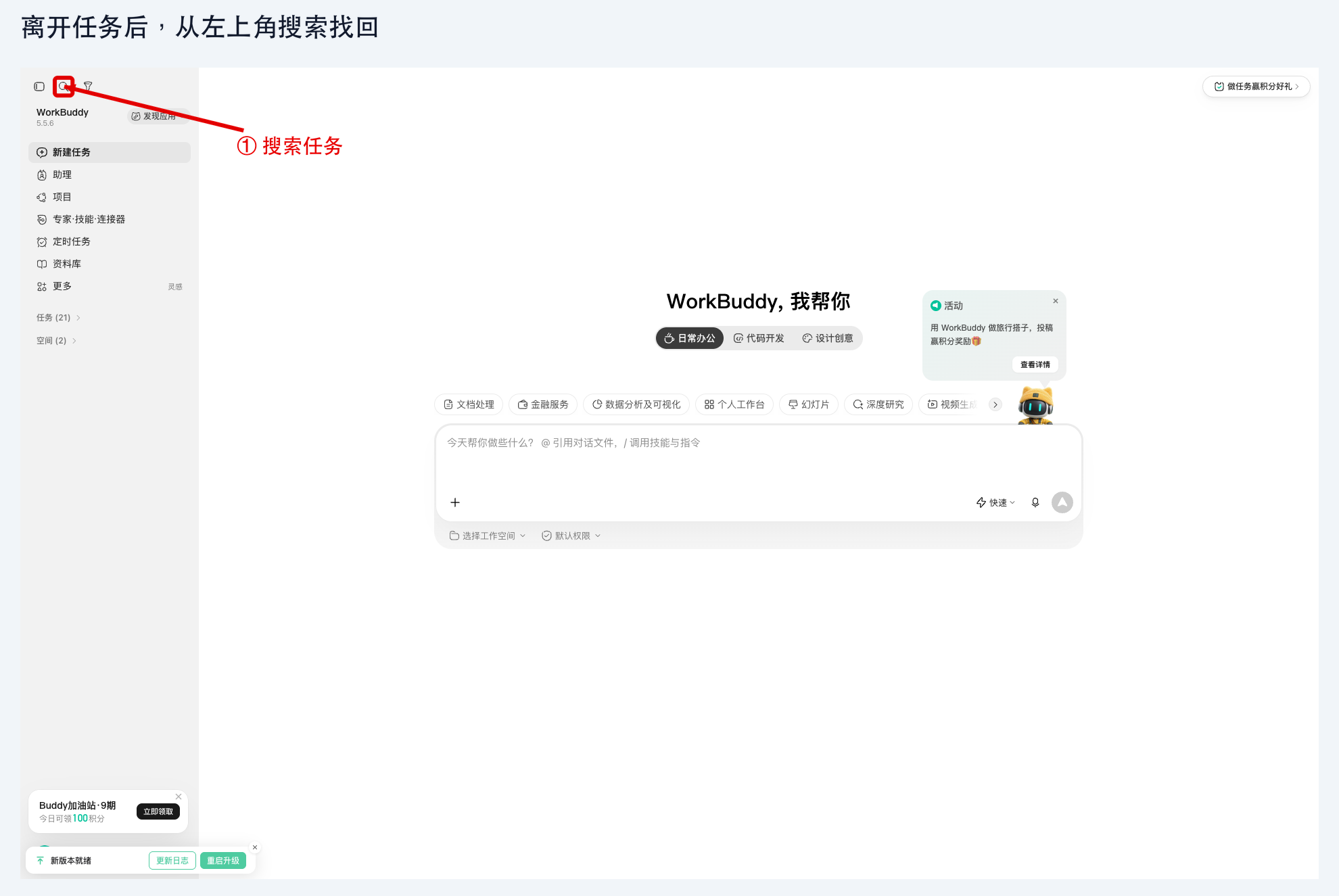Click 做任务赢积分好礼 button
This screenshot has width=1339, height=896.
1256,87
